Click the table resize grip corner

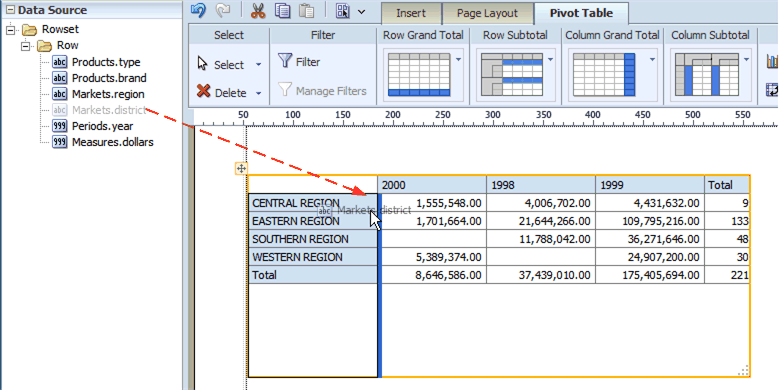pos(743,370)
